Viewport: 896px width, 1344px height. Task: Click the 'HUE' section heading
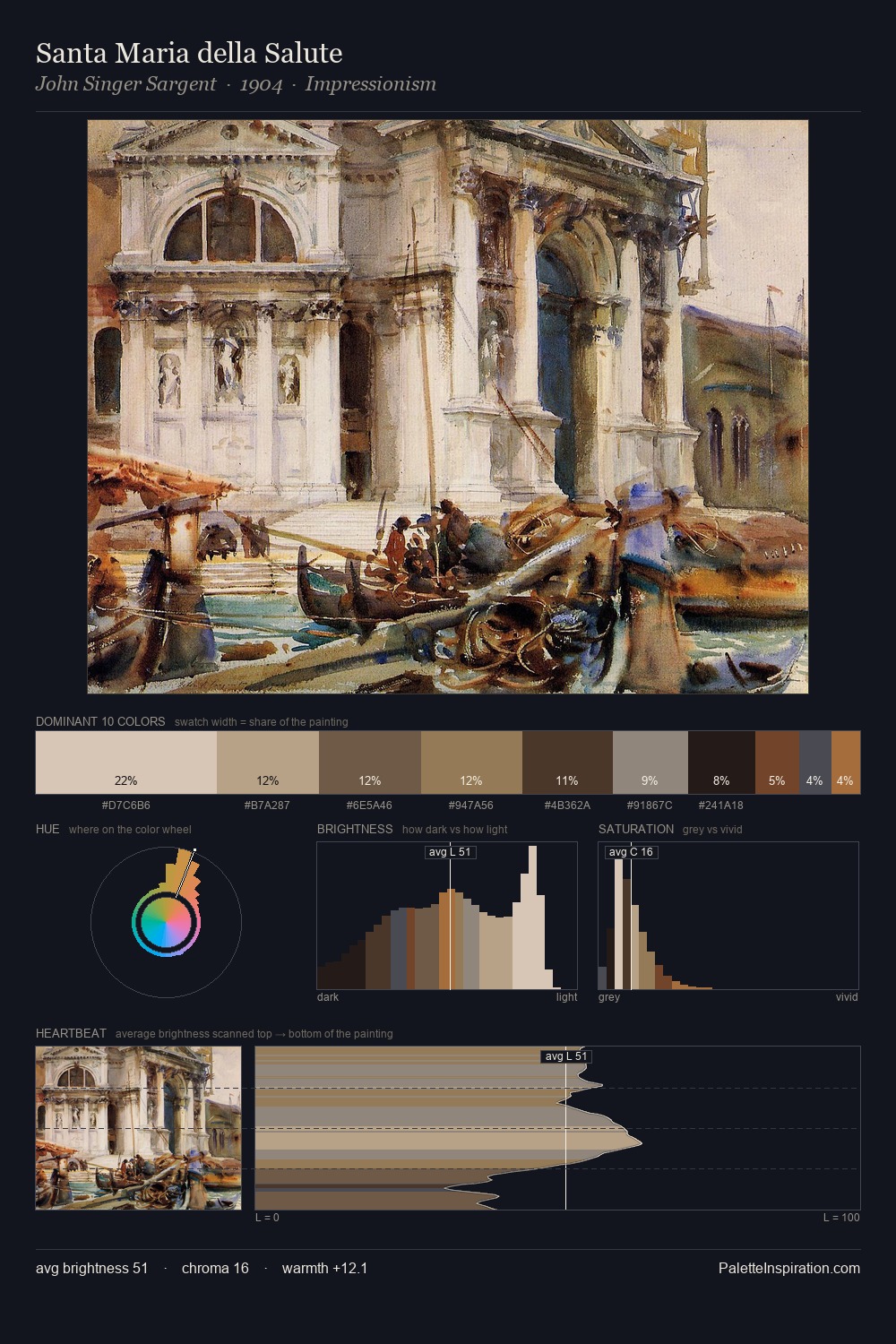point(47,829)
